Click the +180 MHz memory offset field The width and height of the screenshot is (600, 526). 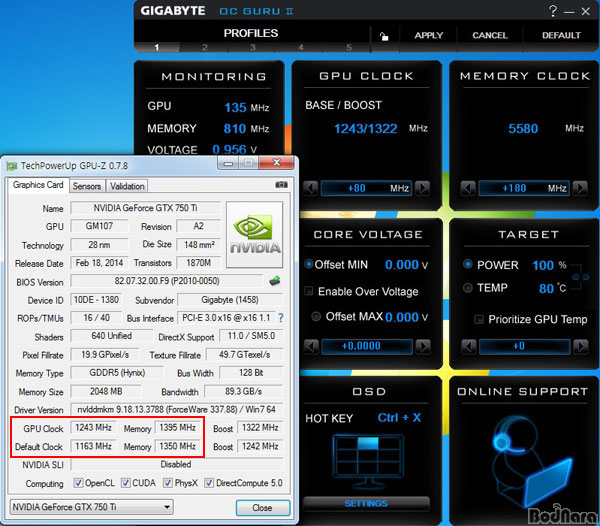(524, 188)
